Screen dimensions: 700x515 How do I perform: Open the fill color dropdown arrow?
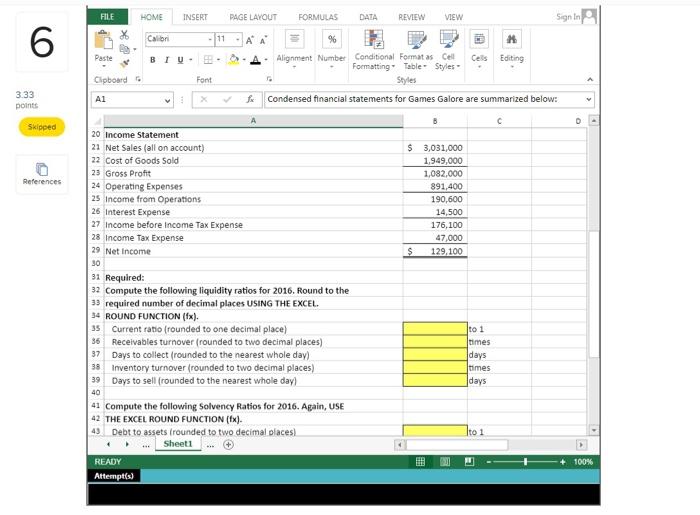(244, 60)
